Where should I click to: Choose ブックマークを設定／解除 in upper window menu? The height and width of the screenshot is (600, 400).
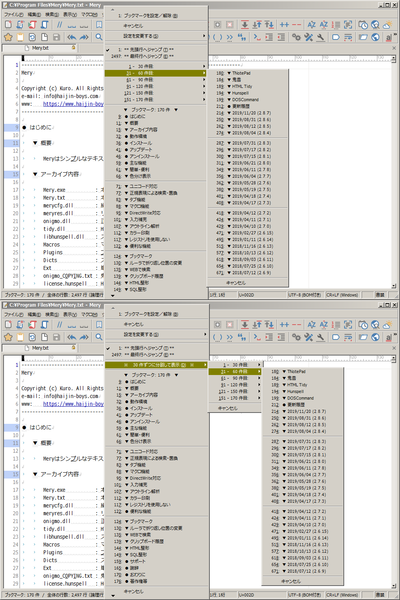point(157,16)
